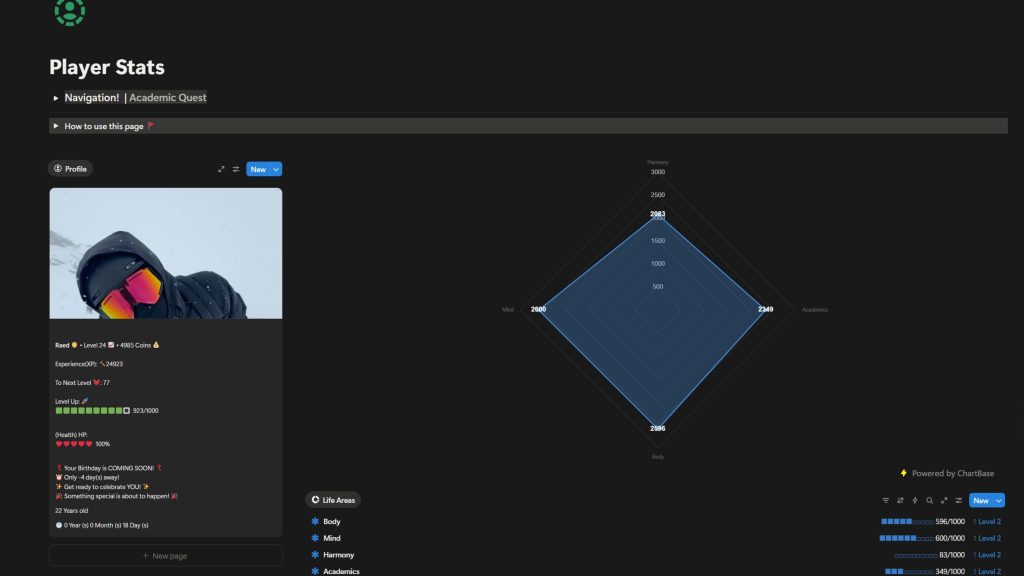Expand the How to use this page section
This screenshot has height=576, width=1024.
click(x=55, y=126)
